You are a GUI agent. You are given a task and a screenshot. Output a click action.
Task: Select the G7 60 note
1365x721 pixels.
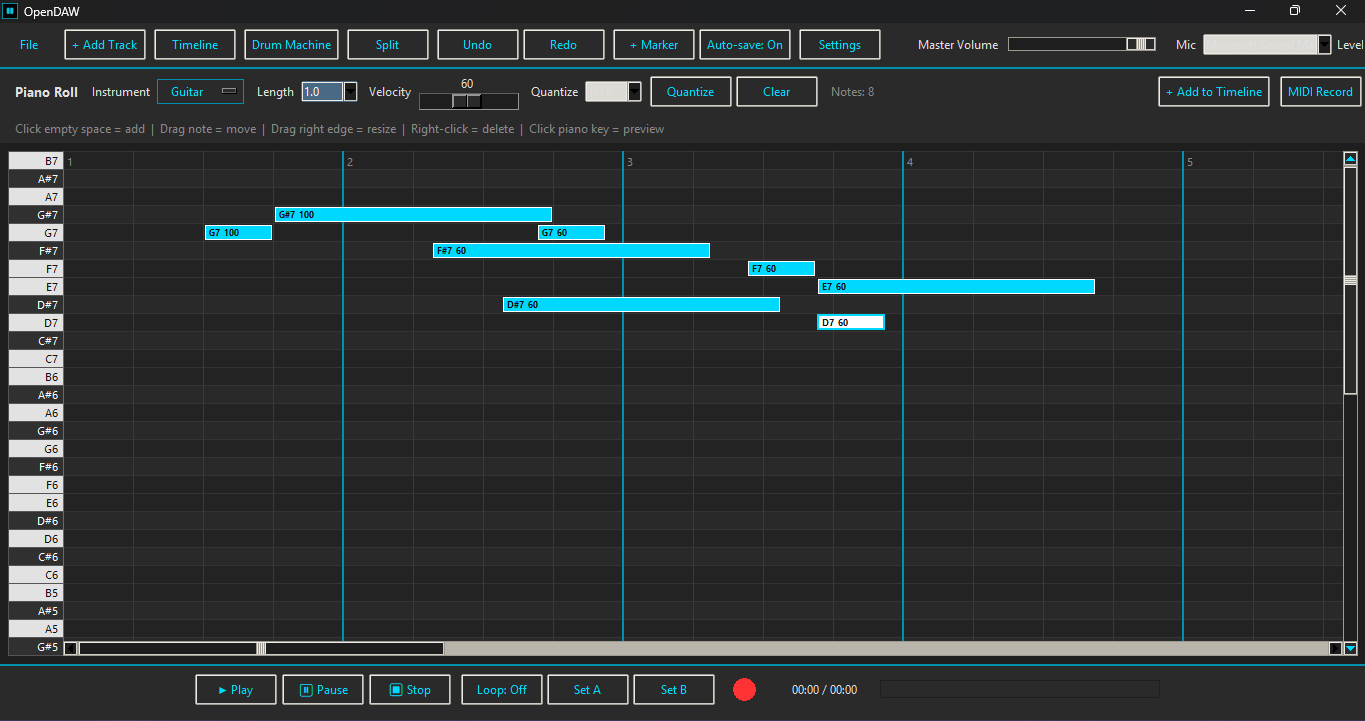tap(571, 232)
